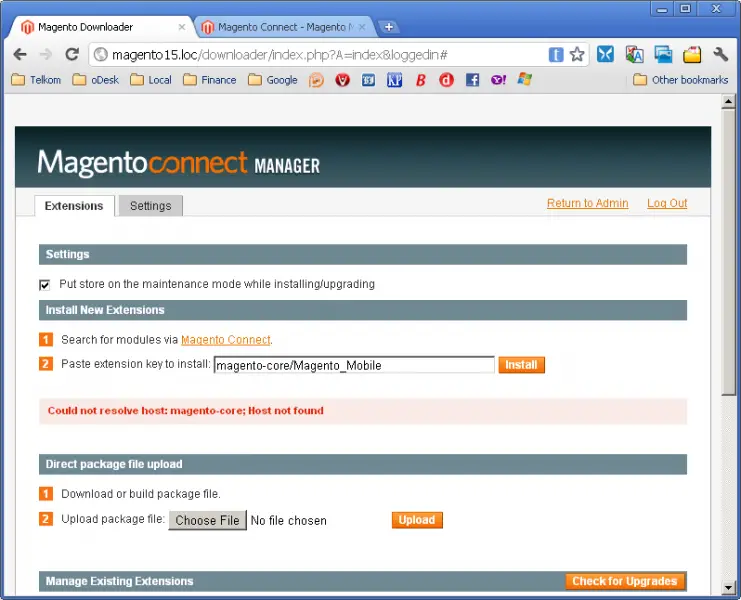The height and width of the screenshot is (600, 741).
Task: Open the Settings tab
Action: tap(151, 206)
